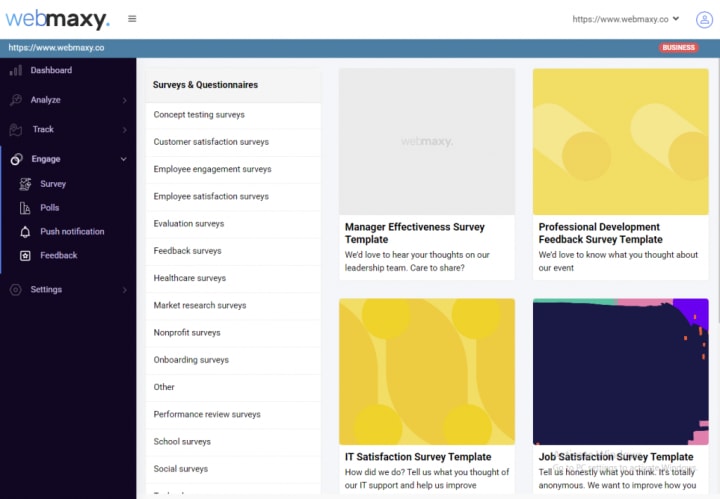
Task: Select Employee engagement surveys category
Action: coord(233,169)
